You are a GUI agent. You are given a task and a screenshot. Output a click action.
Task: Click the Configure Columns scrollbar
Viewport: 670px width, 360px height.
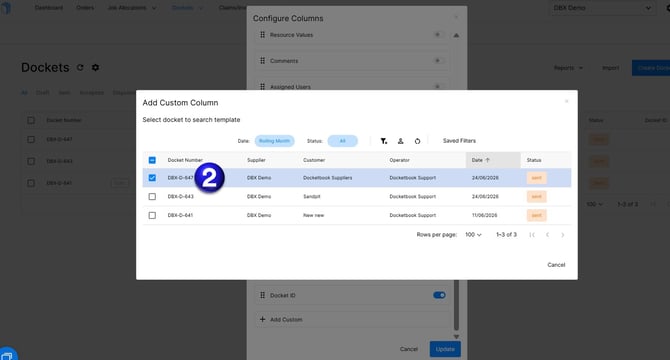pyautogui.click(x=456, y=305)
